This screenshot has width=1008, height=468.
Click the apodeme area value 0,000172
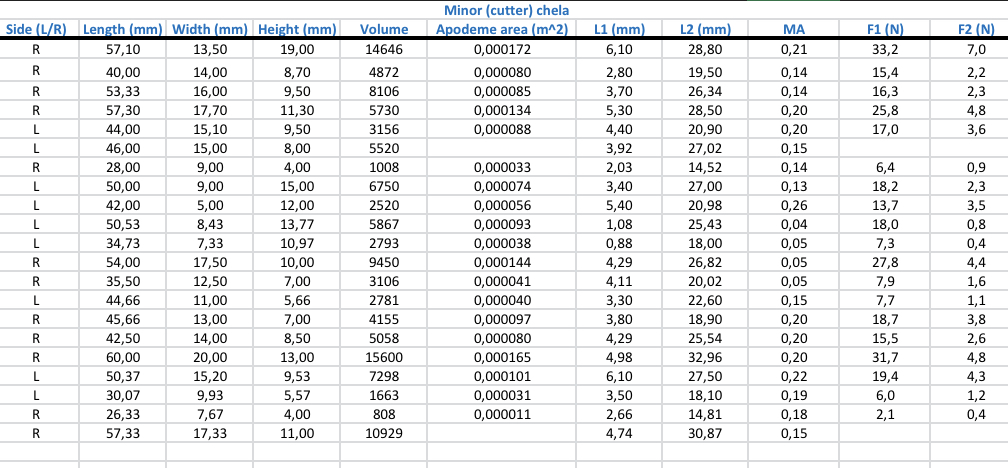503,50
